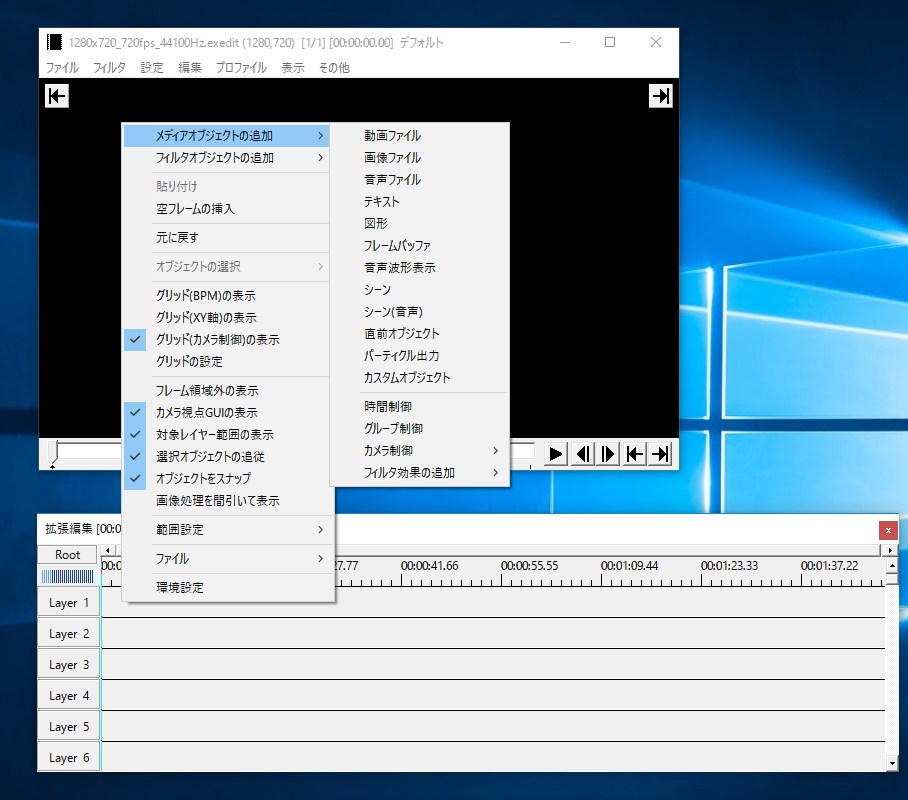Go to first frame in bottom playback bar
Image resolution: width=908 pixels, height=800 pixels.
[635, 454]
